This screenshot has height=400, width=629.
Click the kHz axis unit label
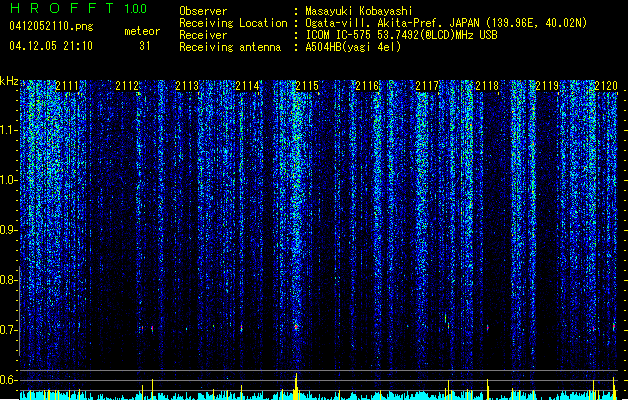pos(9,81)
